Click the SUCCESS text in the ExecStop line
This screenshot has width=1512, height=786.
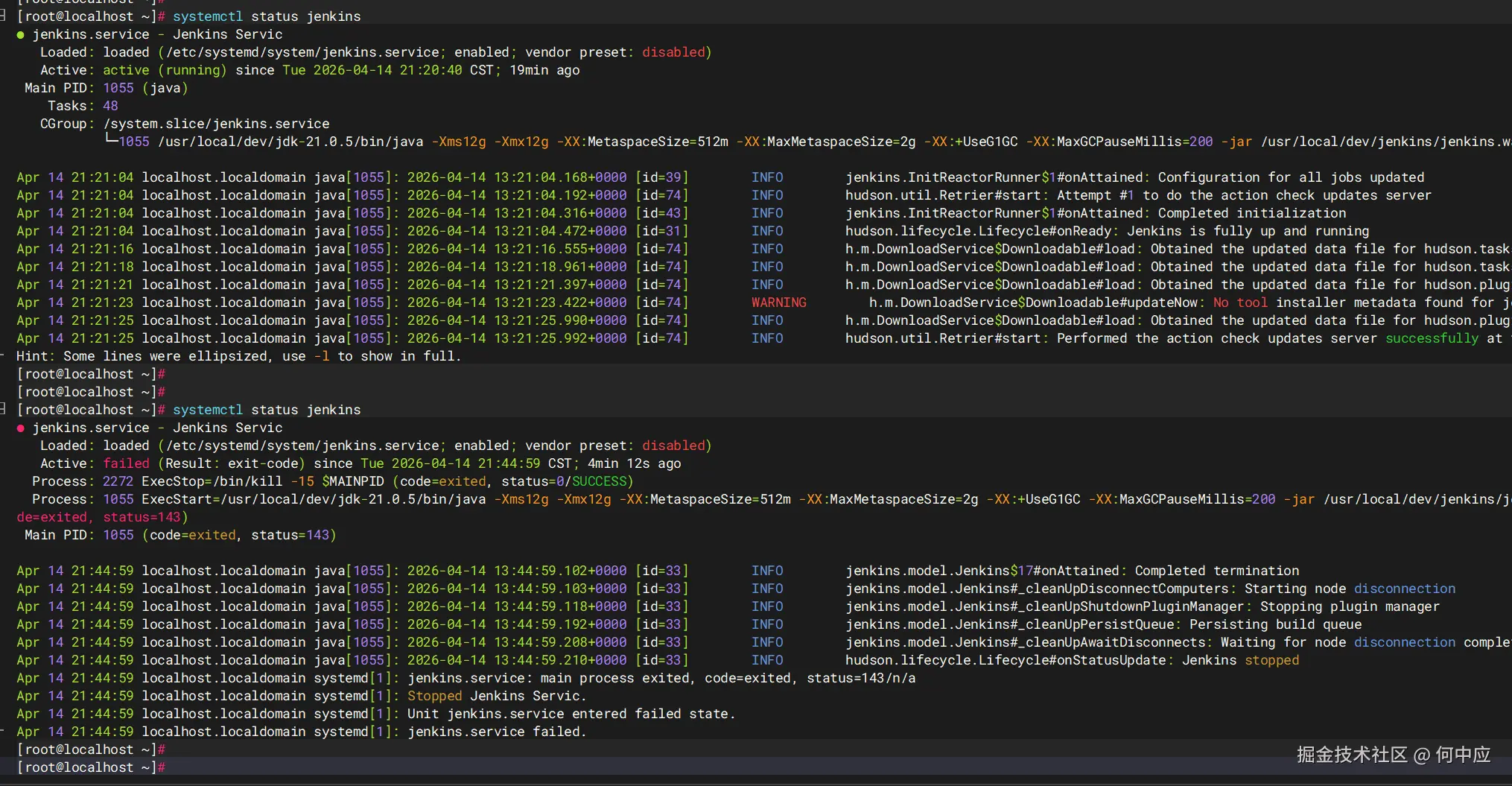[599, 481]
